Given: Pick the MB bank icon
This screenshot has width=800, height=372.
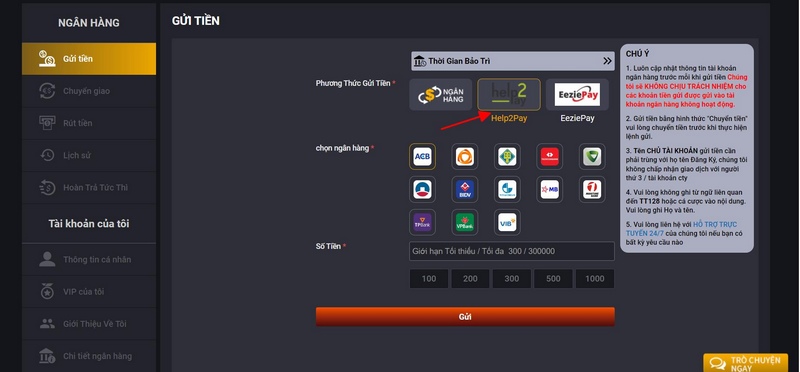Looking at the screenshot, I should pyautogui.click(x=549, y=189).
